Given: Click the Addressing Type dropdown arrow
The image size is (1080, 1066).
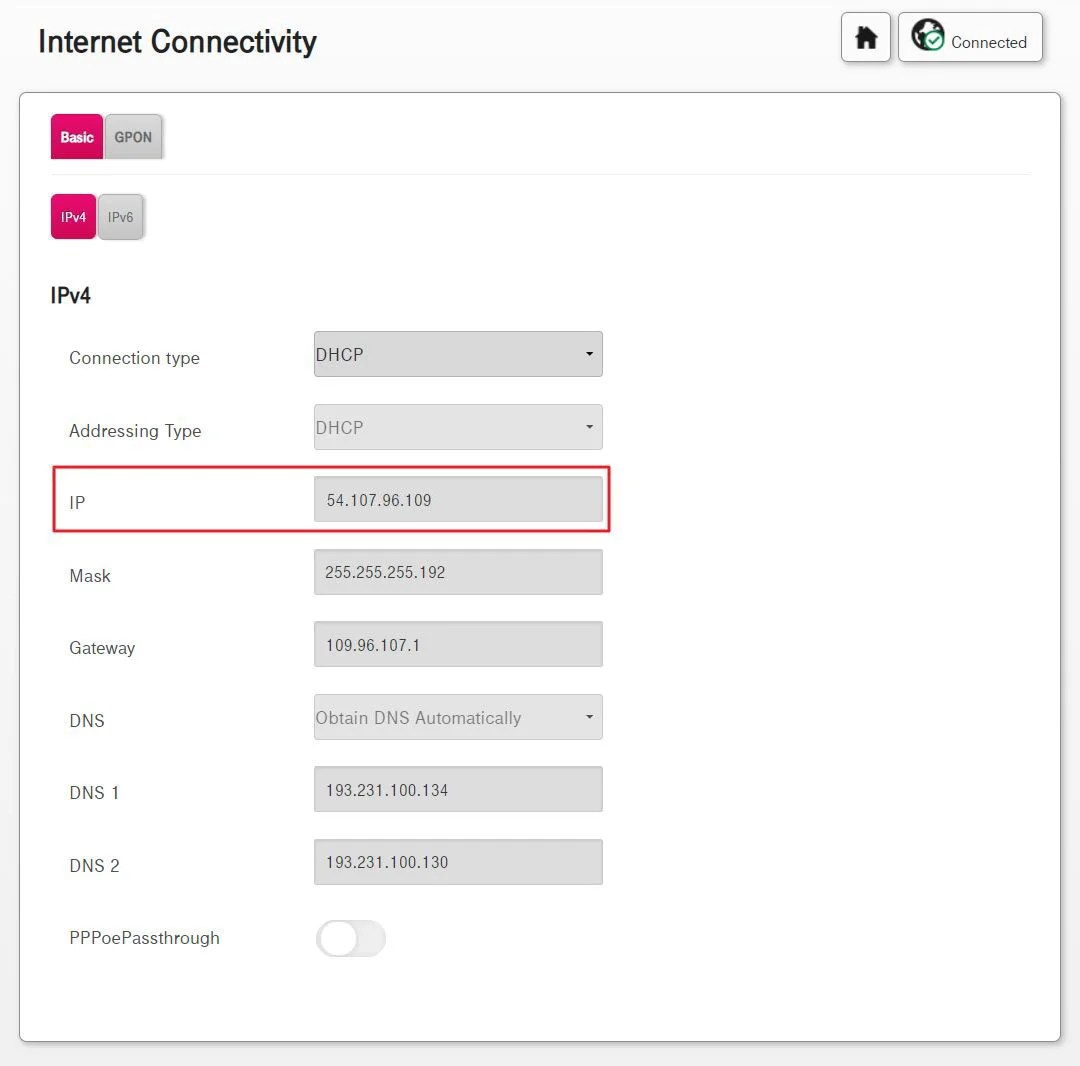Looking at the screenshot, I should [x=591, y=427].
